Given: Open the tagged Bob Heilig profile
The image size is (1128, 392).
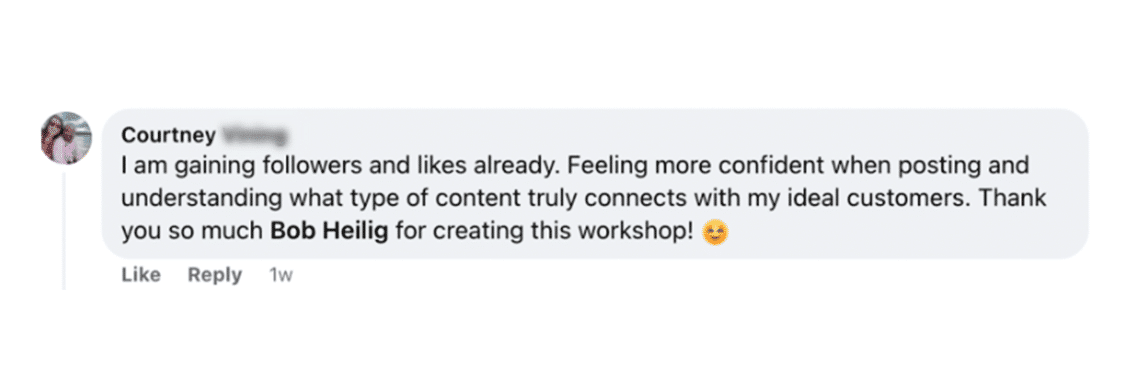Looking at the screenshot, I should click(329, 232).
